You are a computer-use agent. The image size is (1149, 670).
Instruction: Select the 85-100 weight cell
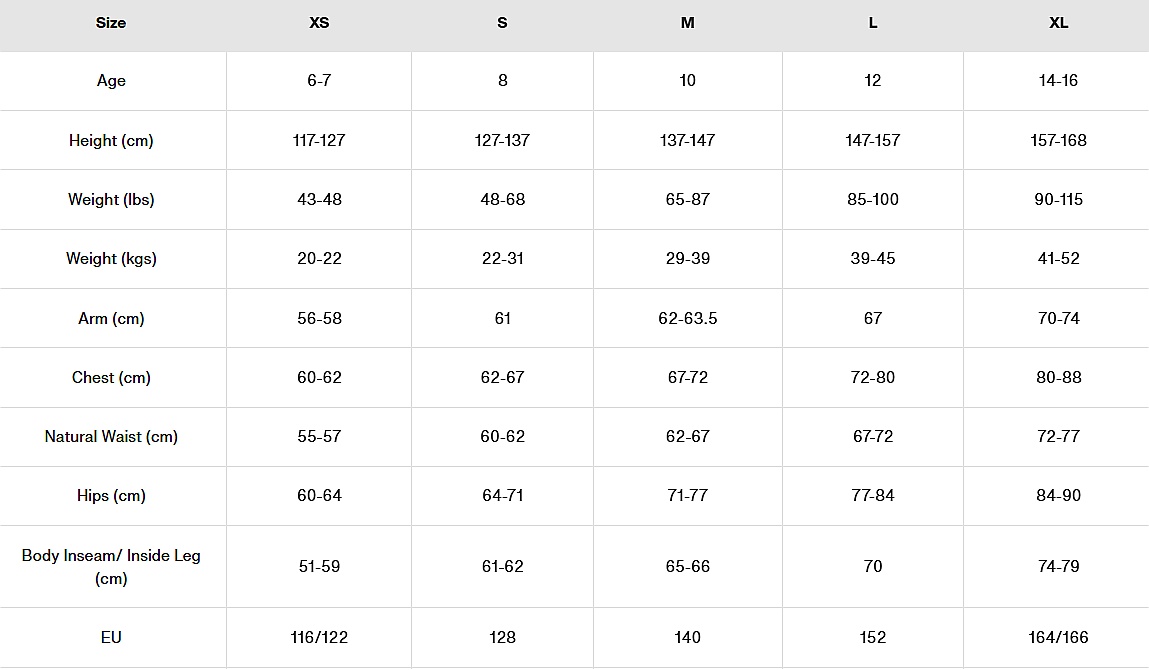click(x=873, y=199)
